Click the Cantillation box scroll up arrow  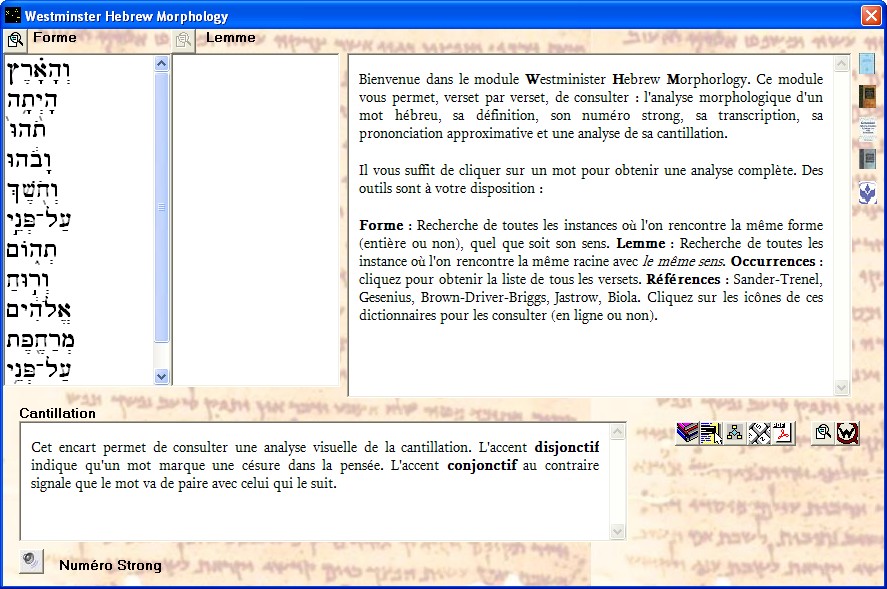618,432
